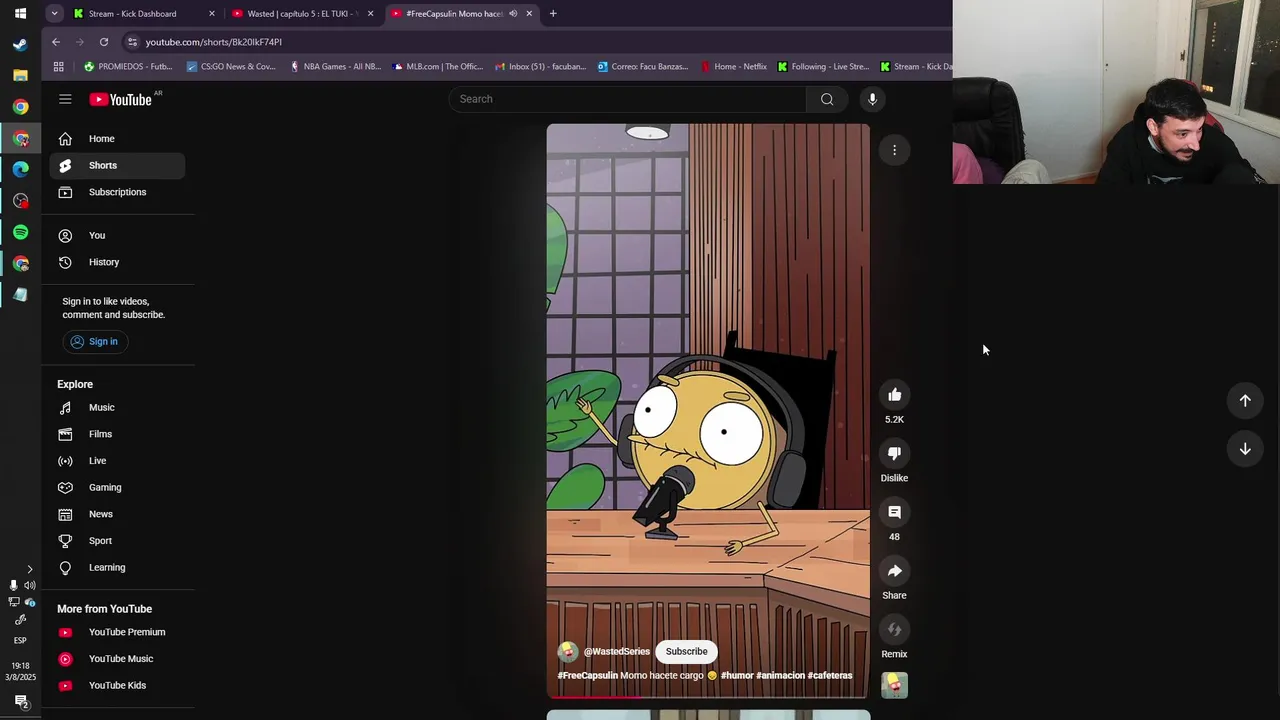1280x720 pixels.
Task: Open Remix for this Short
Action: [x=894, y=630]
